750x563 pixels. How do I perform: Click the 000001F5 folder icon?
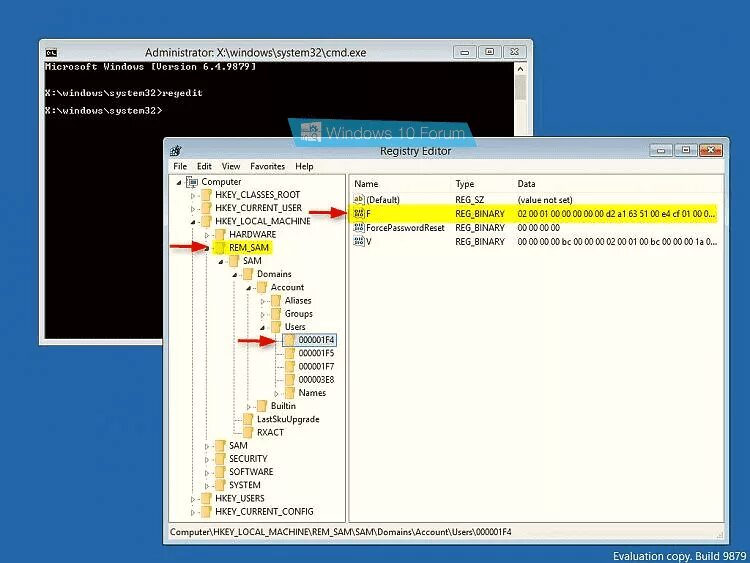click(290, 353)
